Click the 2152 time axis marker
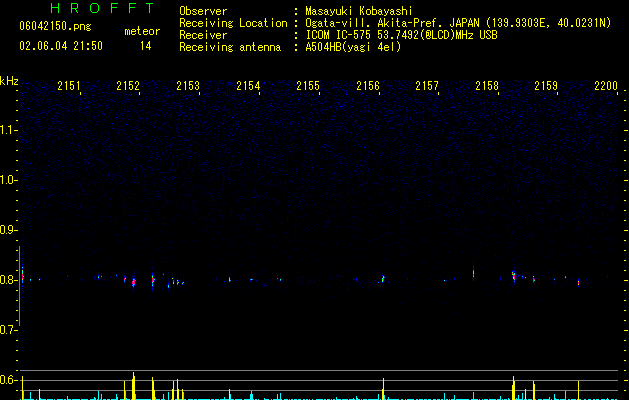The width and height of the screenshot is (629, 400). tap(128, 85)
